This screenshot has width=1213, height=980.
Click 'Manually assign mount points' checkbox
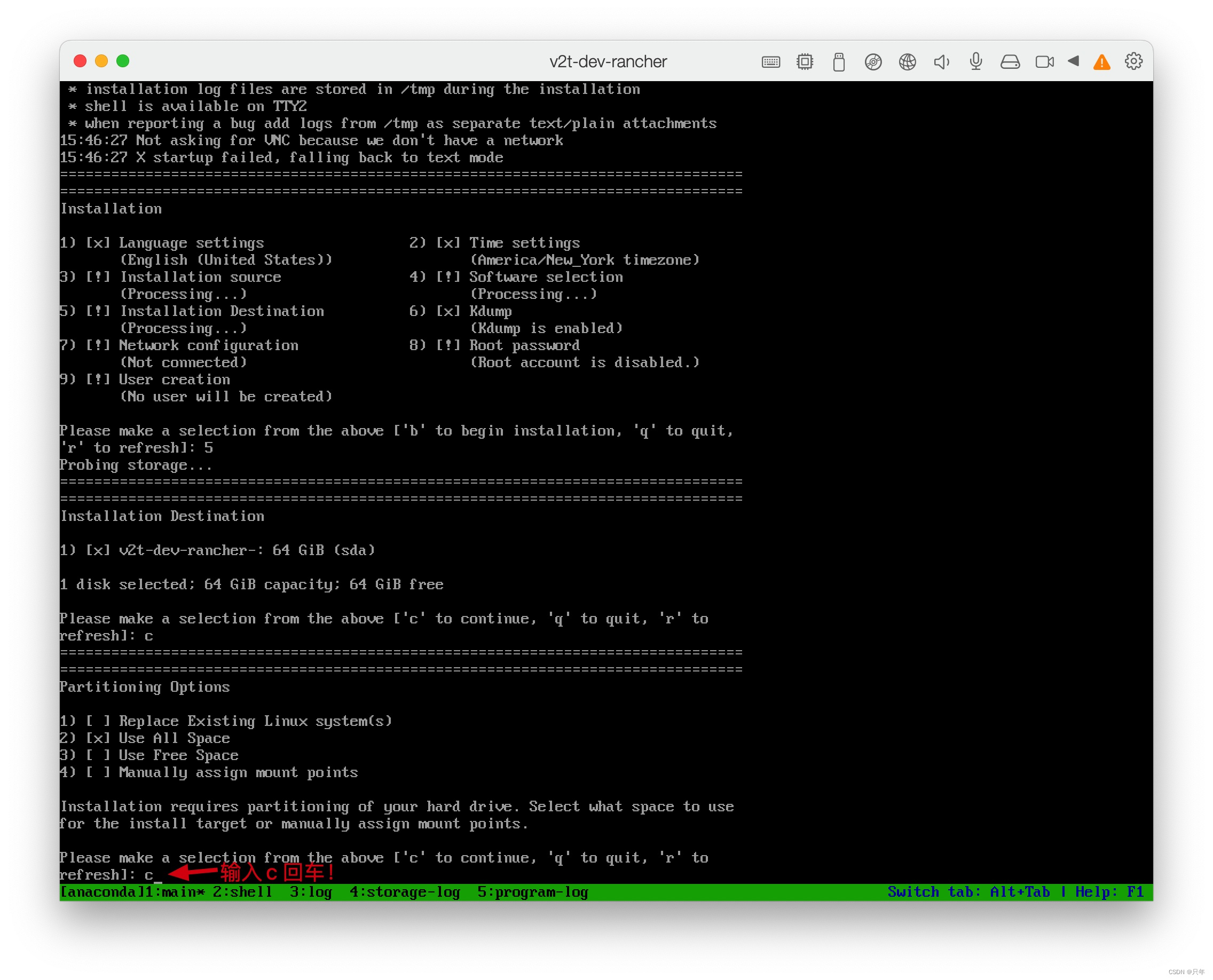[x=98, y=772]
